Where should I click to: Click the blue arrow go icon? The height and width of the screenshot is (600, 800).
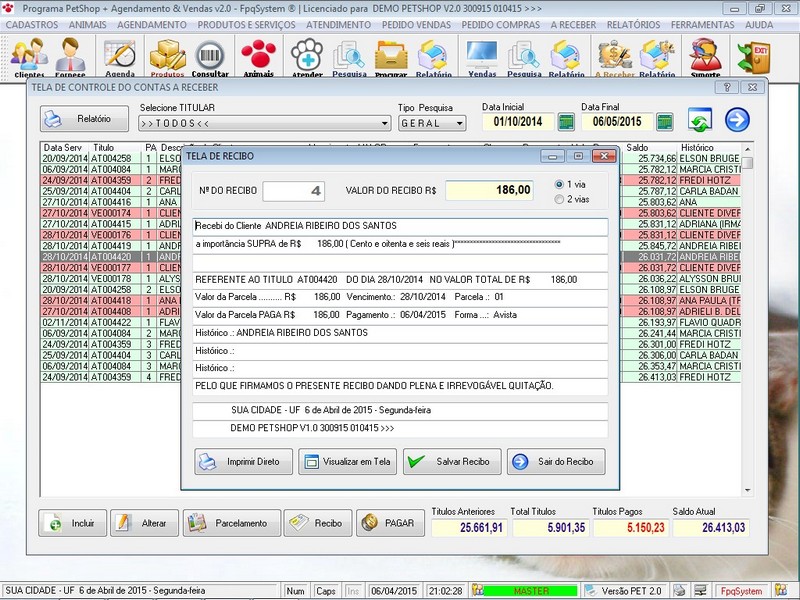pos(737,120)
